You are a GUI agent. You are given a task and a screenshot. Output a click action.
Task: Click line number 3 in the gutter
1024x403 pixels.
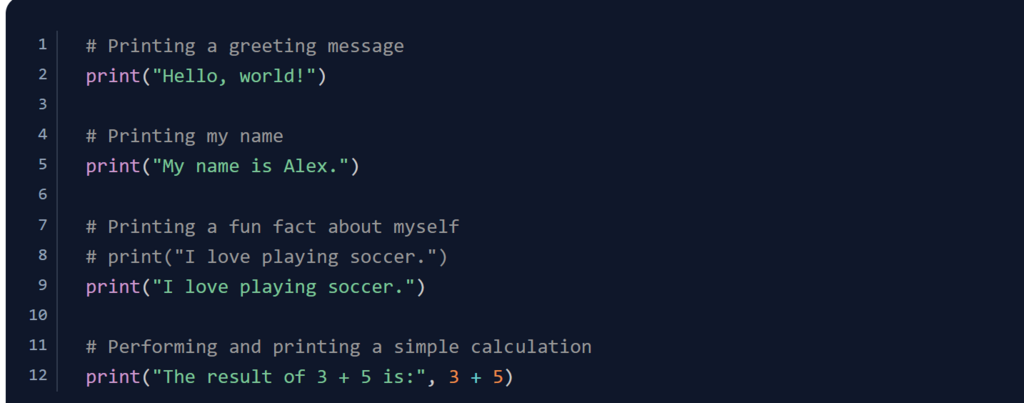42,105
